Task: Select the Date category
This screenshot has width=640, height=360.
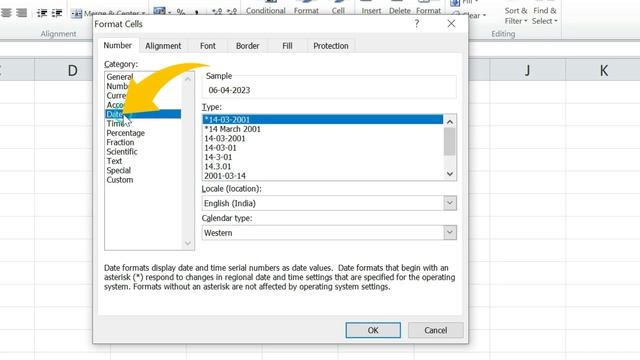Action: (143, 114)
